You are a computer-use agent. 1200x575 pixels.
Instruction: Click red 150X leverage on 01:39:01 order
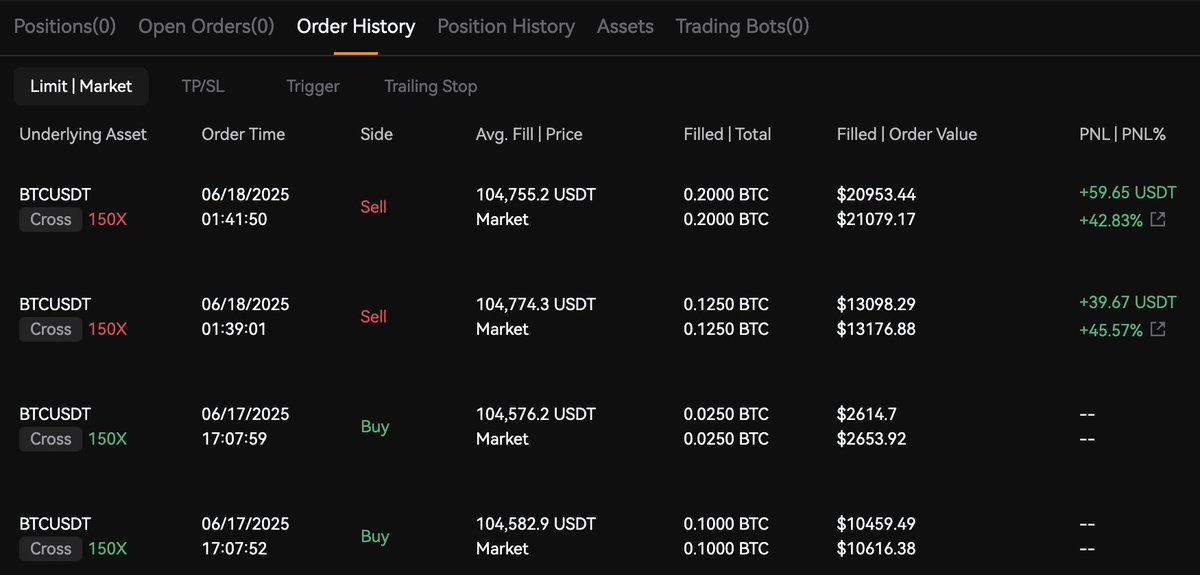pos(108,329)
